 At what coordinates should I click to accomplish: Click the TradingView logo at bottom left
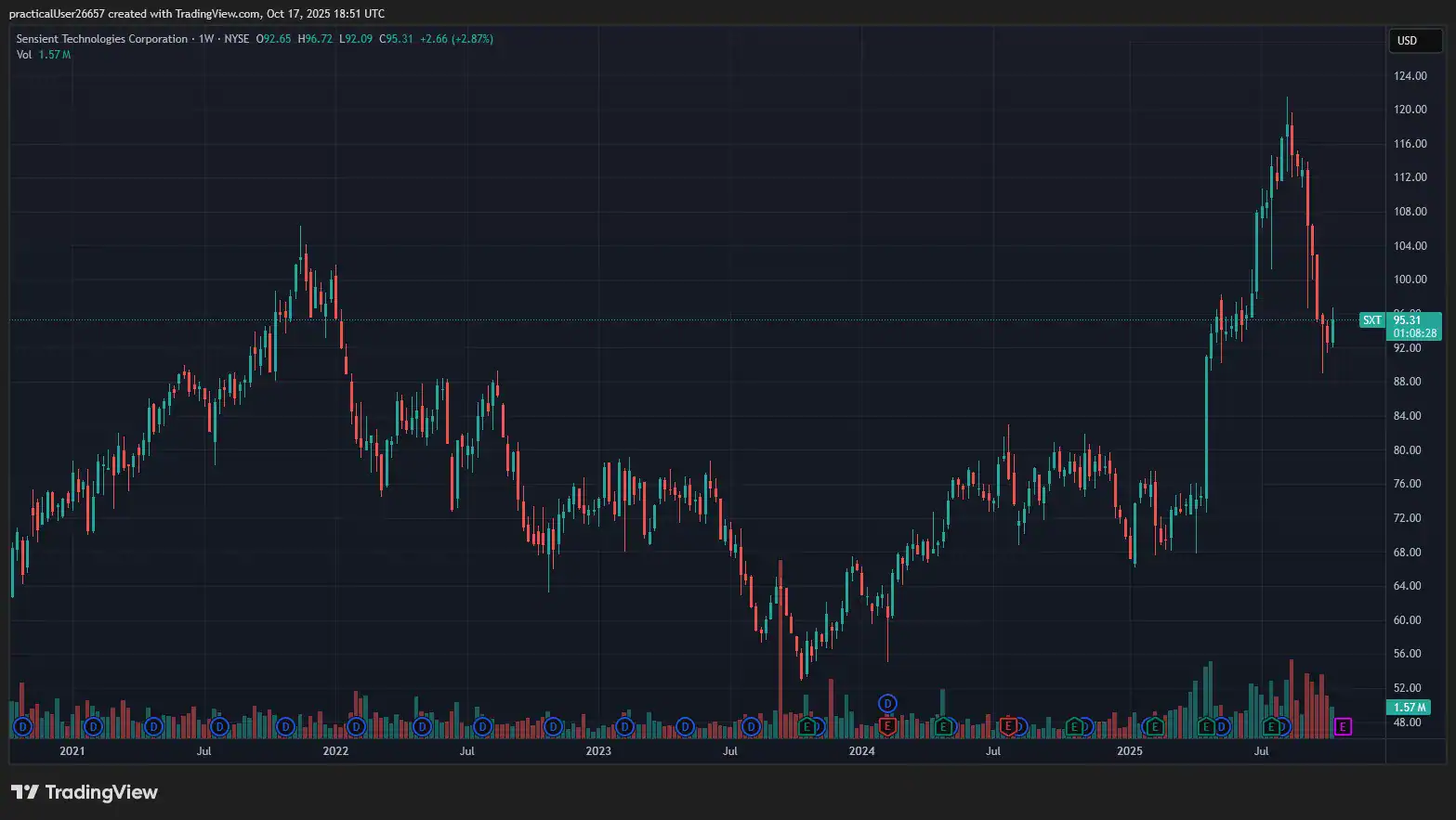(85, 792)
